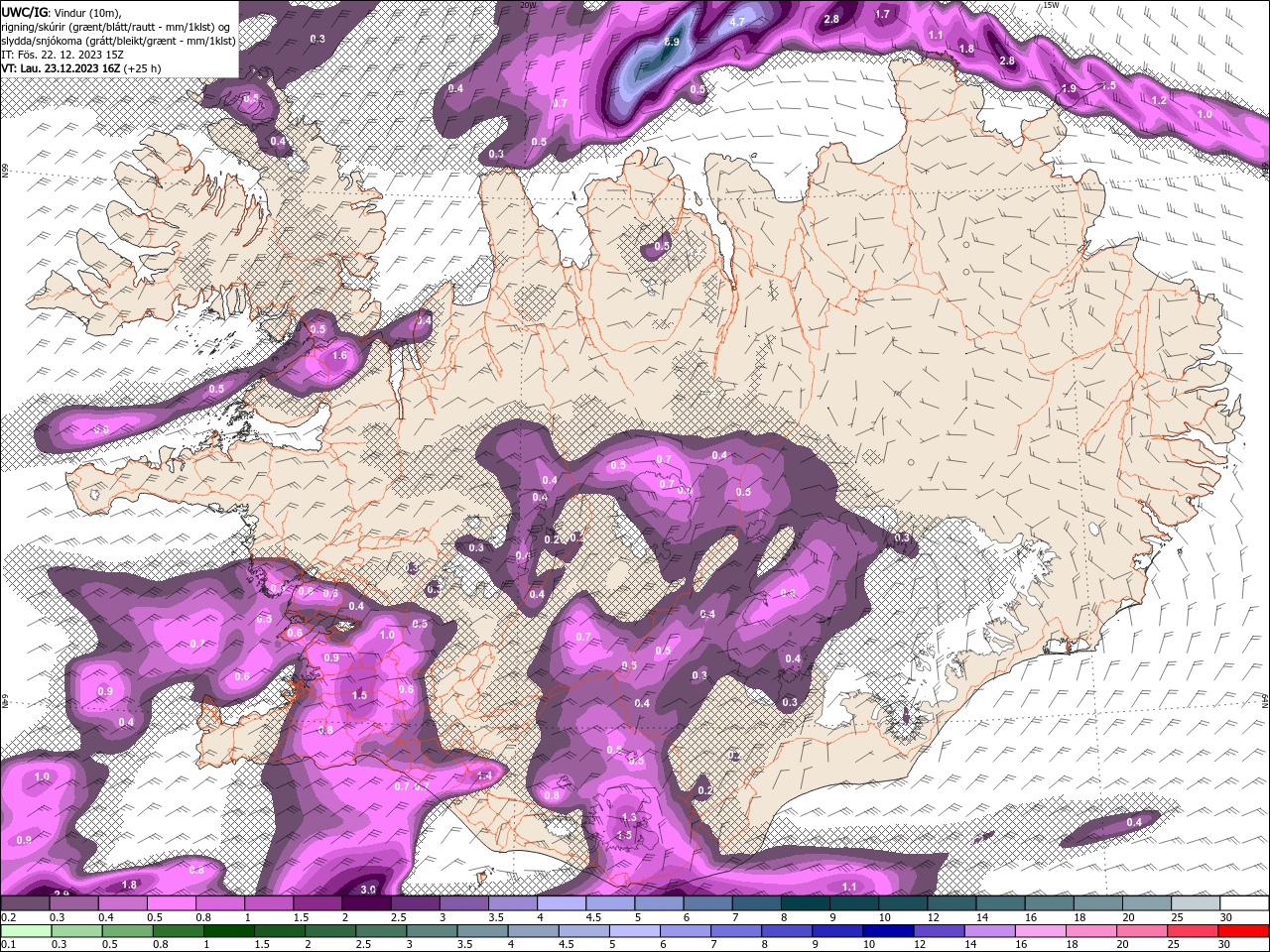Select lower legend light pink swatch at 16
The height and width of the screenshot is (952, 1270).
[x=1041, y=931]
